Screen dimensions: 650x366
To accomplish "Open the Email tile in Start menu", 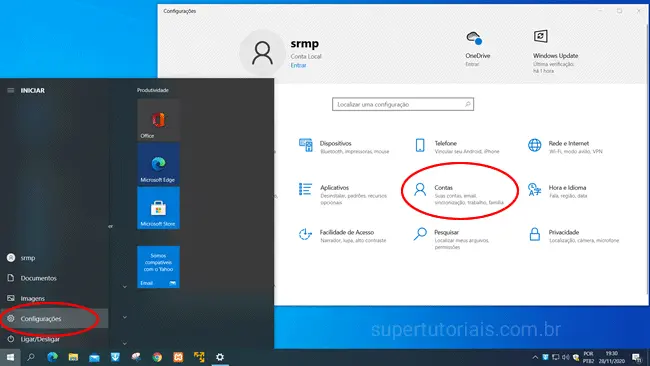I will coord(158,267).
